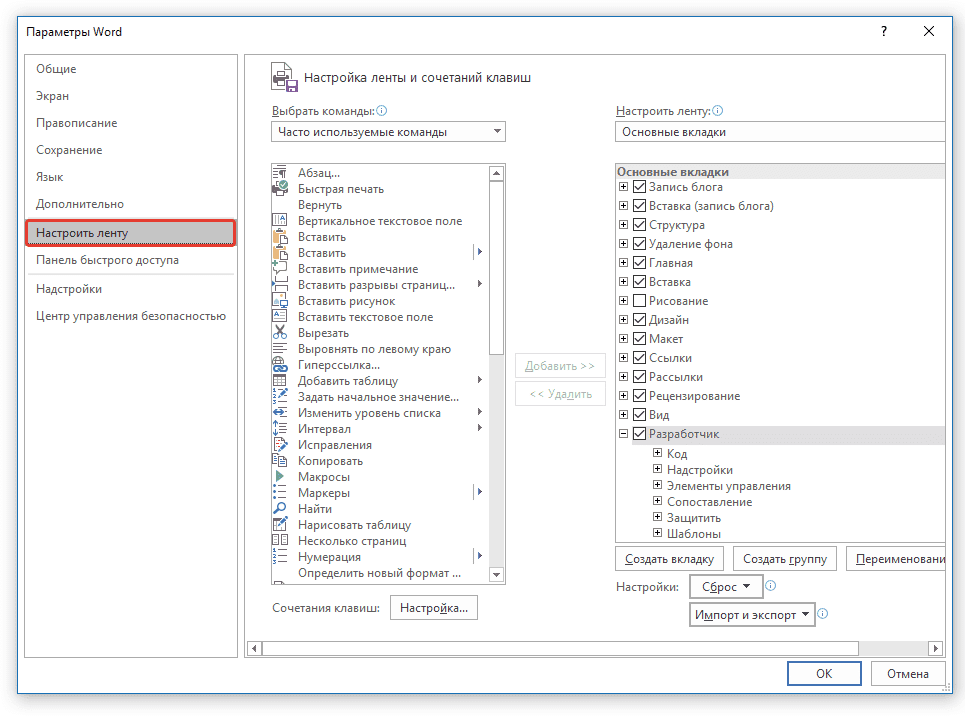Click the Настройка keyboard shortcuts button
Viewport: 965px width, 716px height.
tap(434, 608)
